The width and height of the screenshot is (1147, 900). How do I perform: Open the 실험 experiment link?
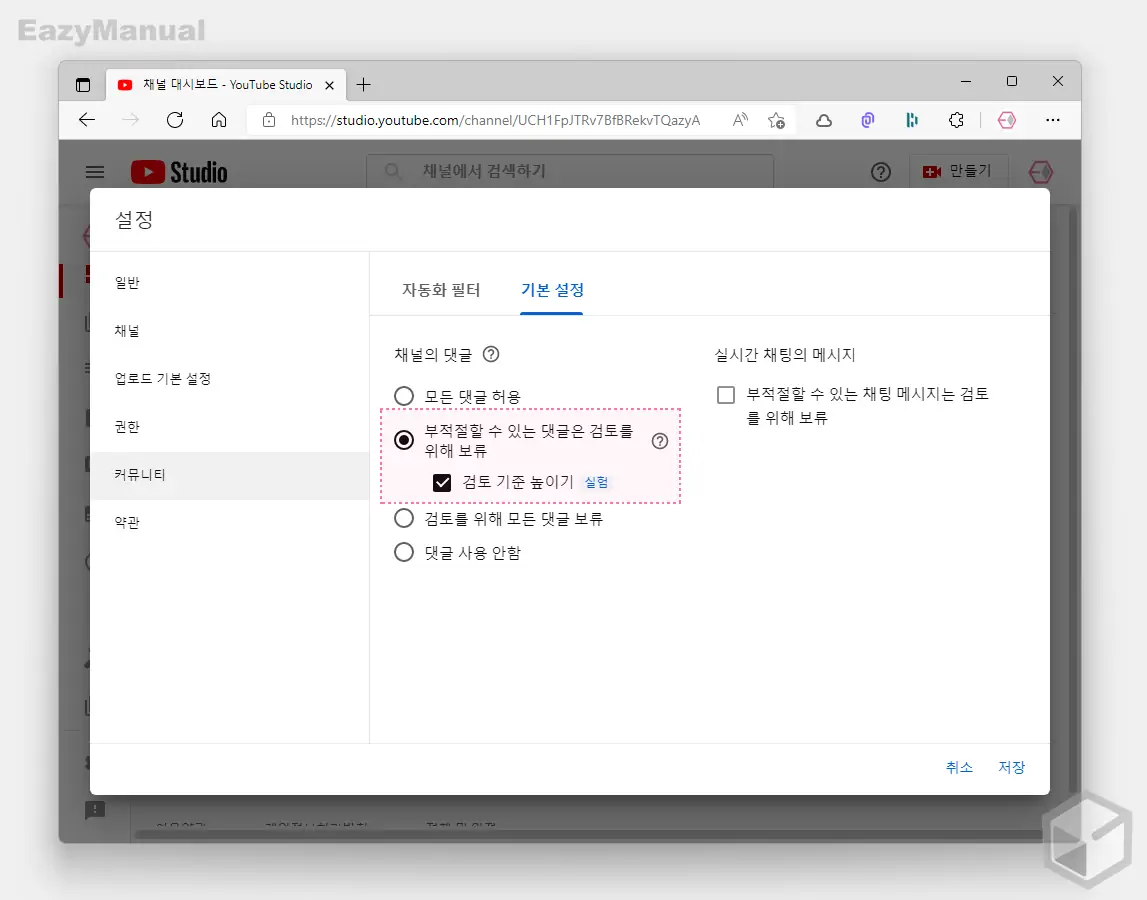[598, 482]
